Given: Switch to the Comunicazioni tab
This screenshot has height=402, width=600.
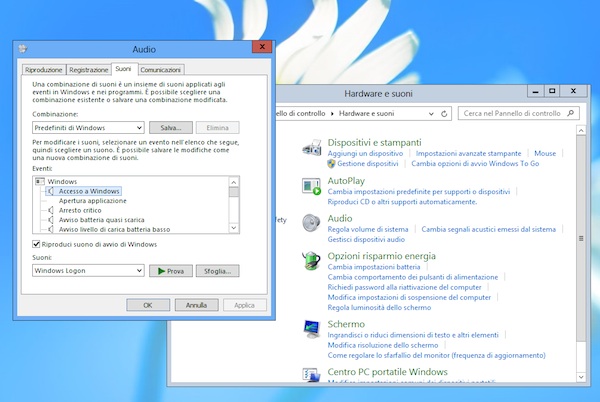Looking at the screenshot, I should click(160, 70).
